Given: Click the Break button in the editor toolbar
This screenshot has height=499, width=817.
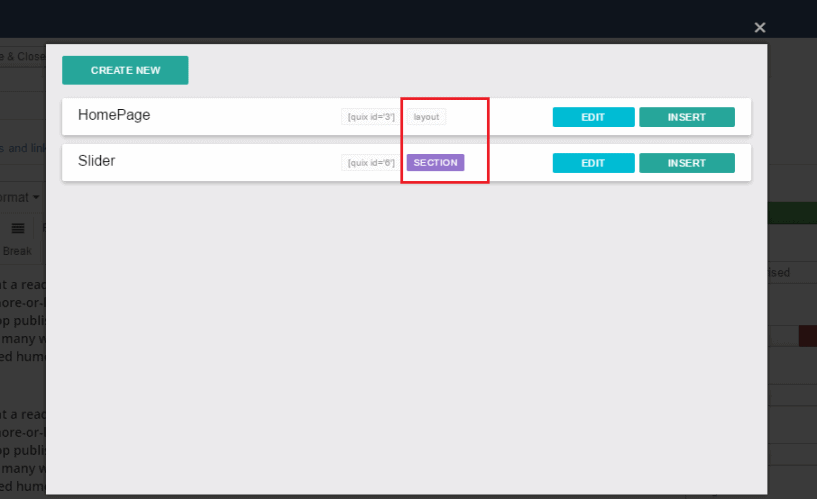Looking at the screenshot, I should point(17,251).
